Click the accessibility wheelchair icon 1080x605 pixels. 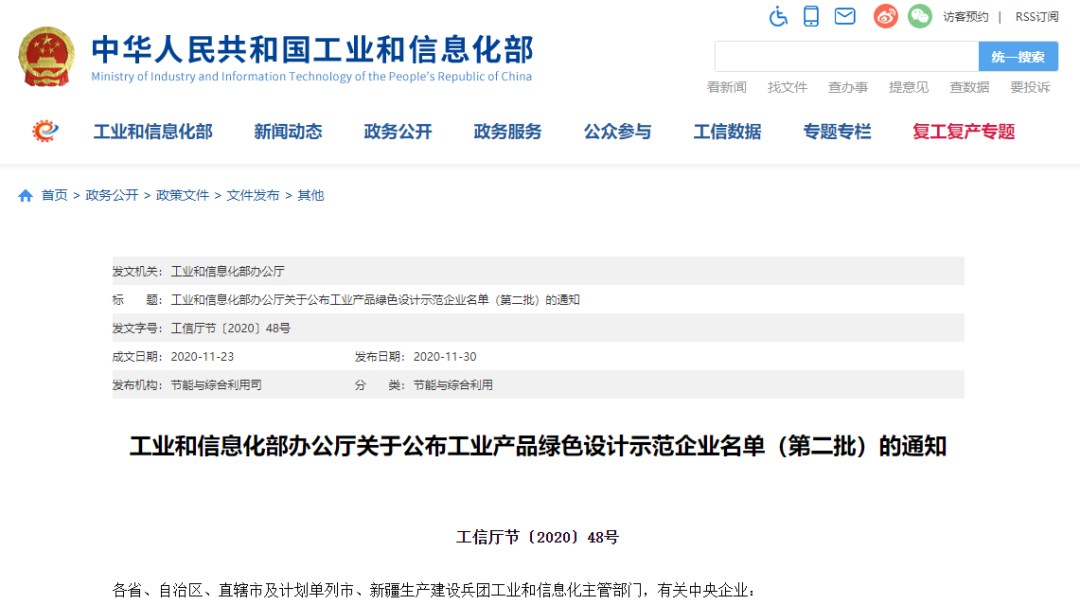pos(778,16)
